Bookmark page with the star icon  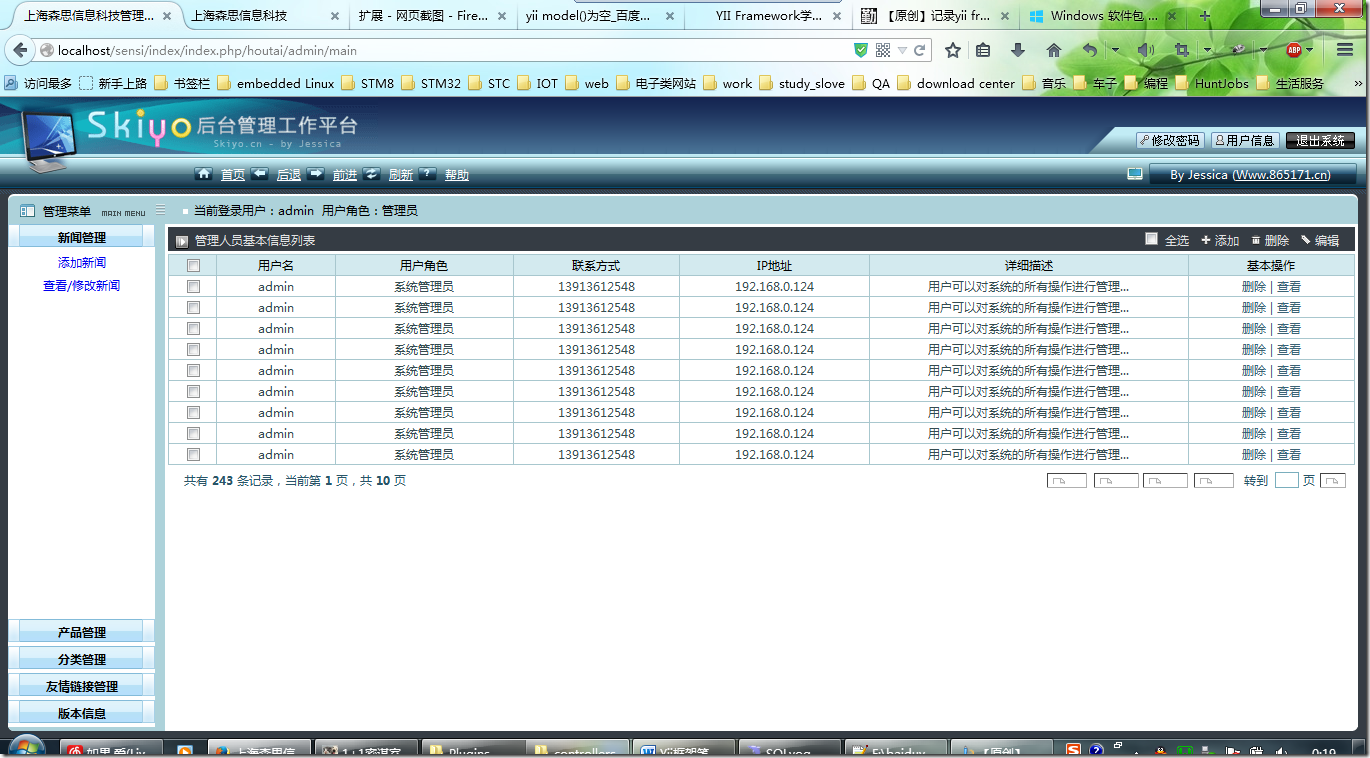tap(953, 50)
